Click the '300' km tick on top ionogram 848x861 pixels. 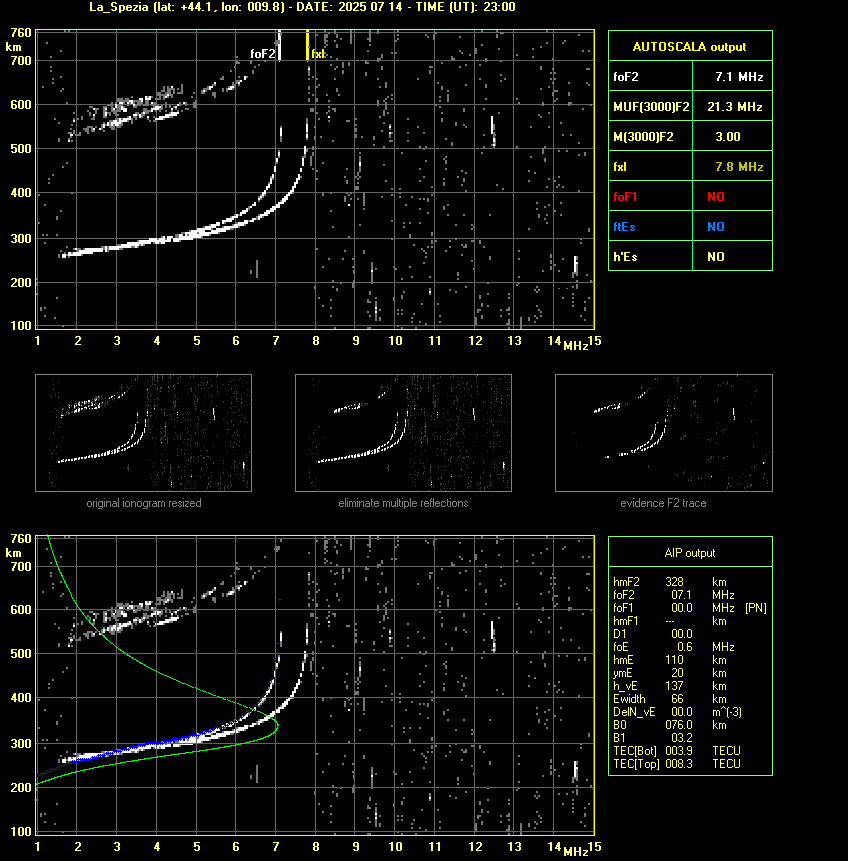pyautogui.click(x=21, y=238)
